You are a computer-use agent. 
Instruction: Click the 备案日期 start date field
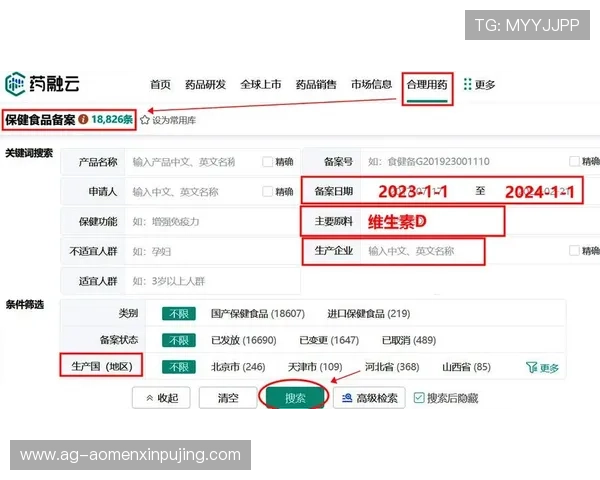pyautogui.click(x=413, y=191)
